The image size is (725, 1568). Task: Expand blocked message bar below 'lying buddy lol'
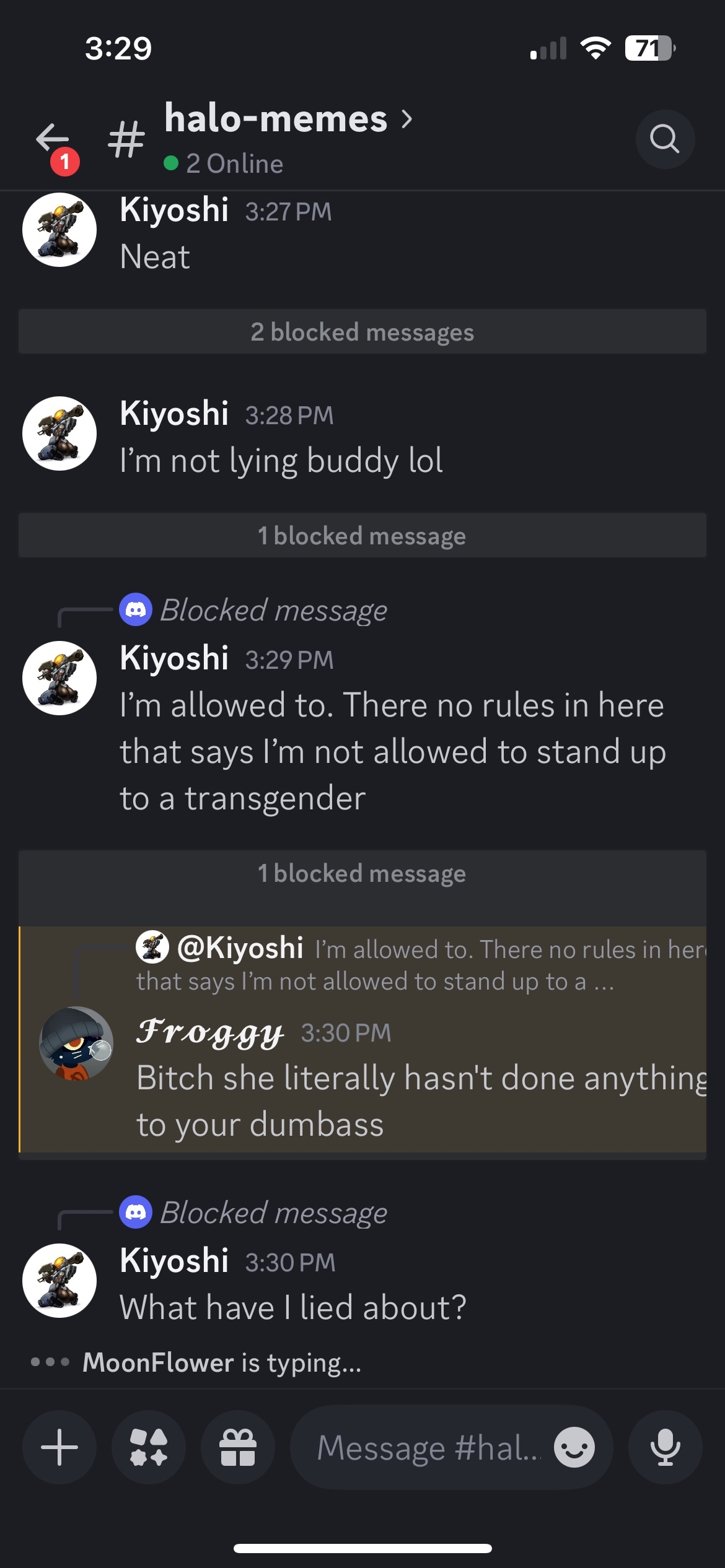(362, 535)
